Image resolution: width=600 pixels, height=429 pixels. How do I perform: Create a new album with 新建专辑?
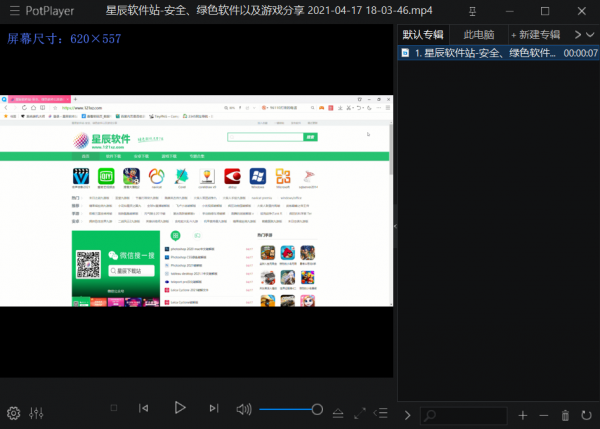point(536,35)
